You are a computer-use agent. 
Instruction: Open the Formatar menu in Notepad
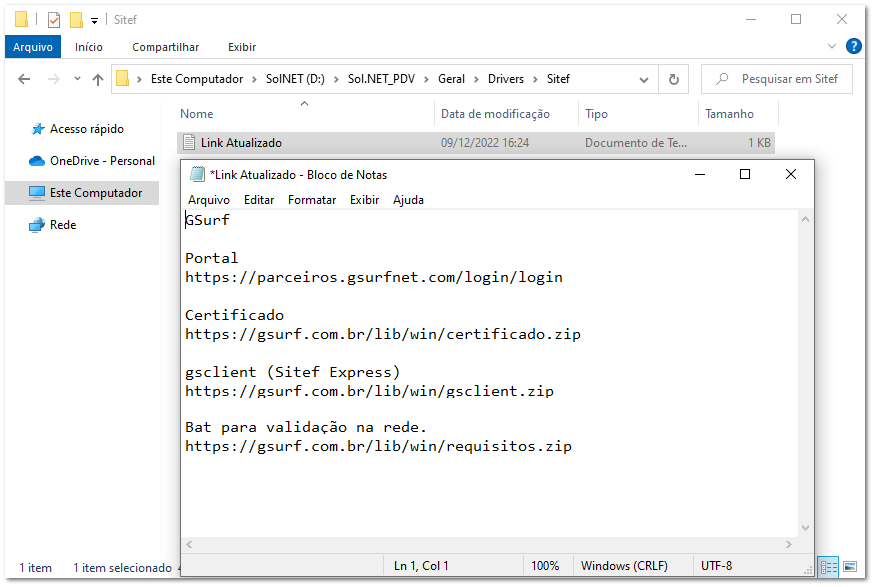(x=311, y=200)
